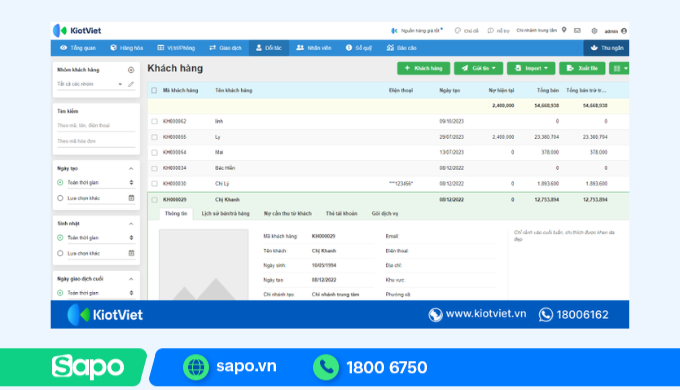Open calendar icon under Ngày tạo
680x390 pixels.
pyautogui.click(x=131, y=198)
